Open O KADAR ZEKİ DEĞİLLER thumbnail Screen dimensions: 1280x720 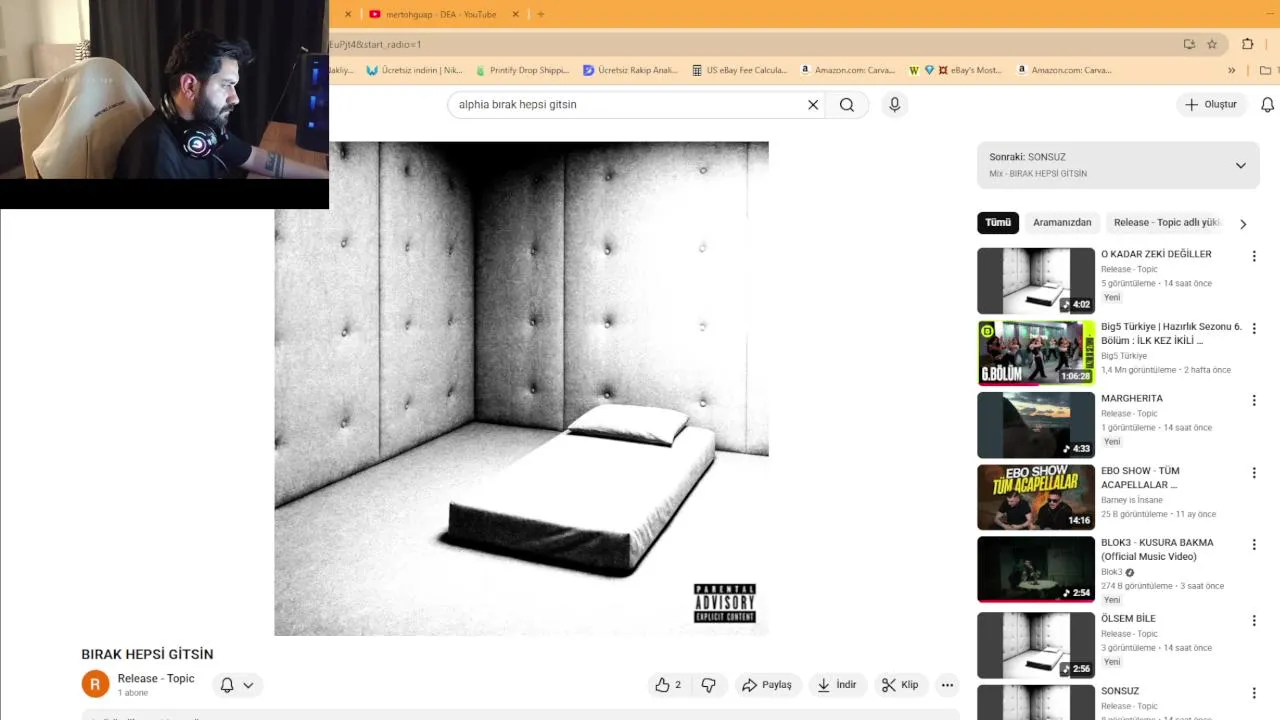point(1036,281)
